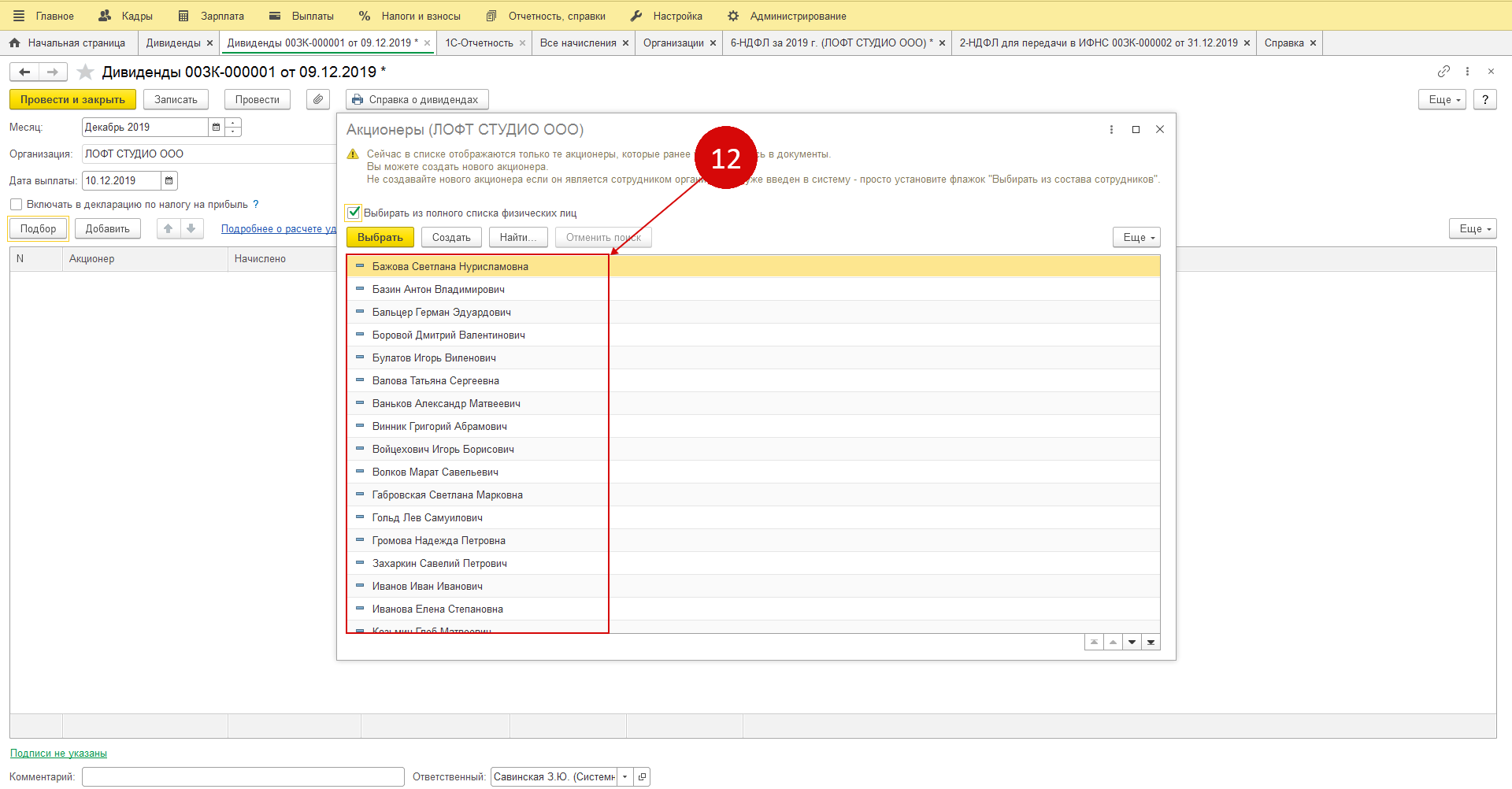The width and height of the screenshot is (1512, 789).
Task: Open the Настройка menu
Action: (666, 16)
